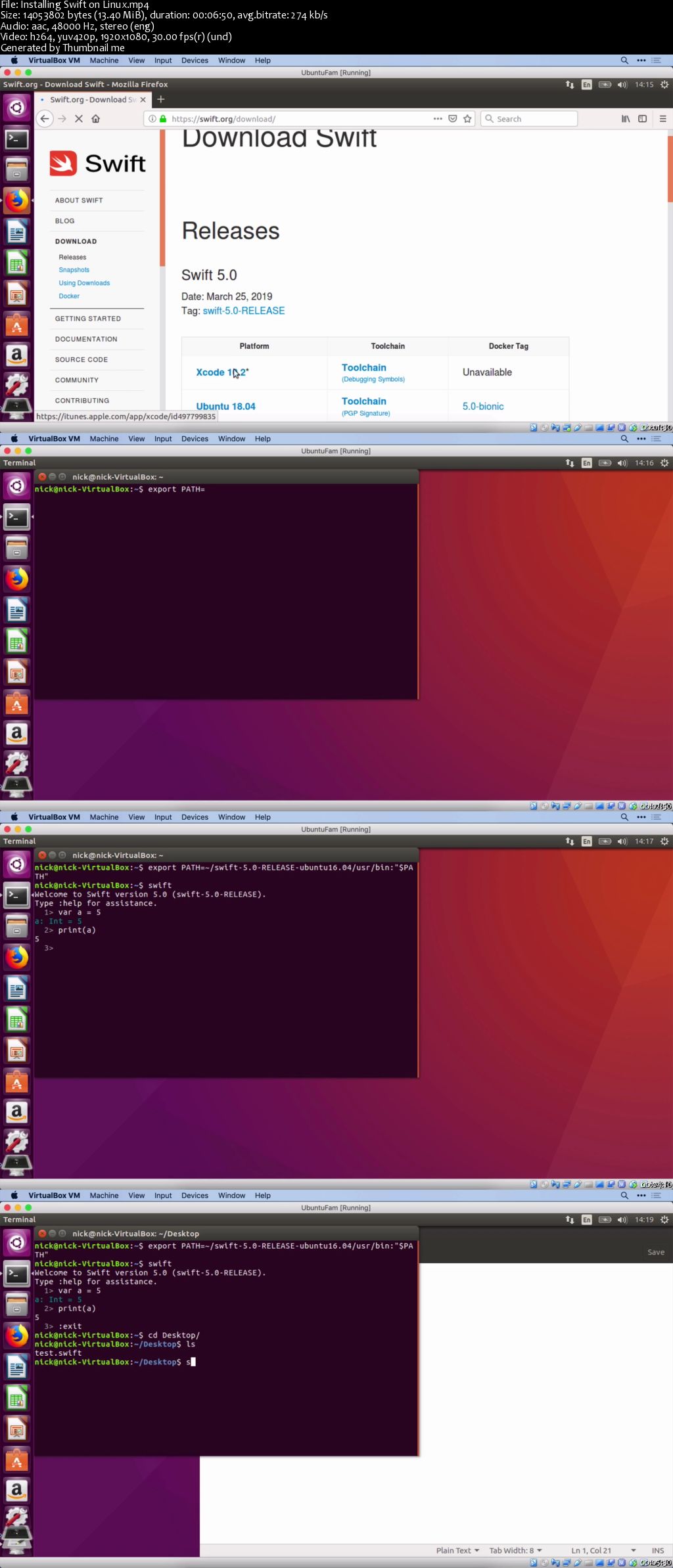This screenshot has width=673, height=1568.
Task: Toggle the Firefox sidebars view
Action: [643, 119]
